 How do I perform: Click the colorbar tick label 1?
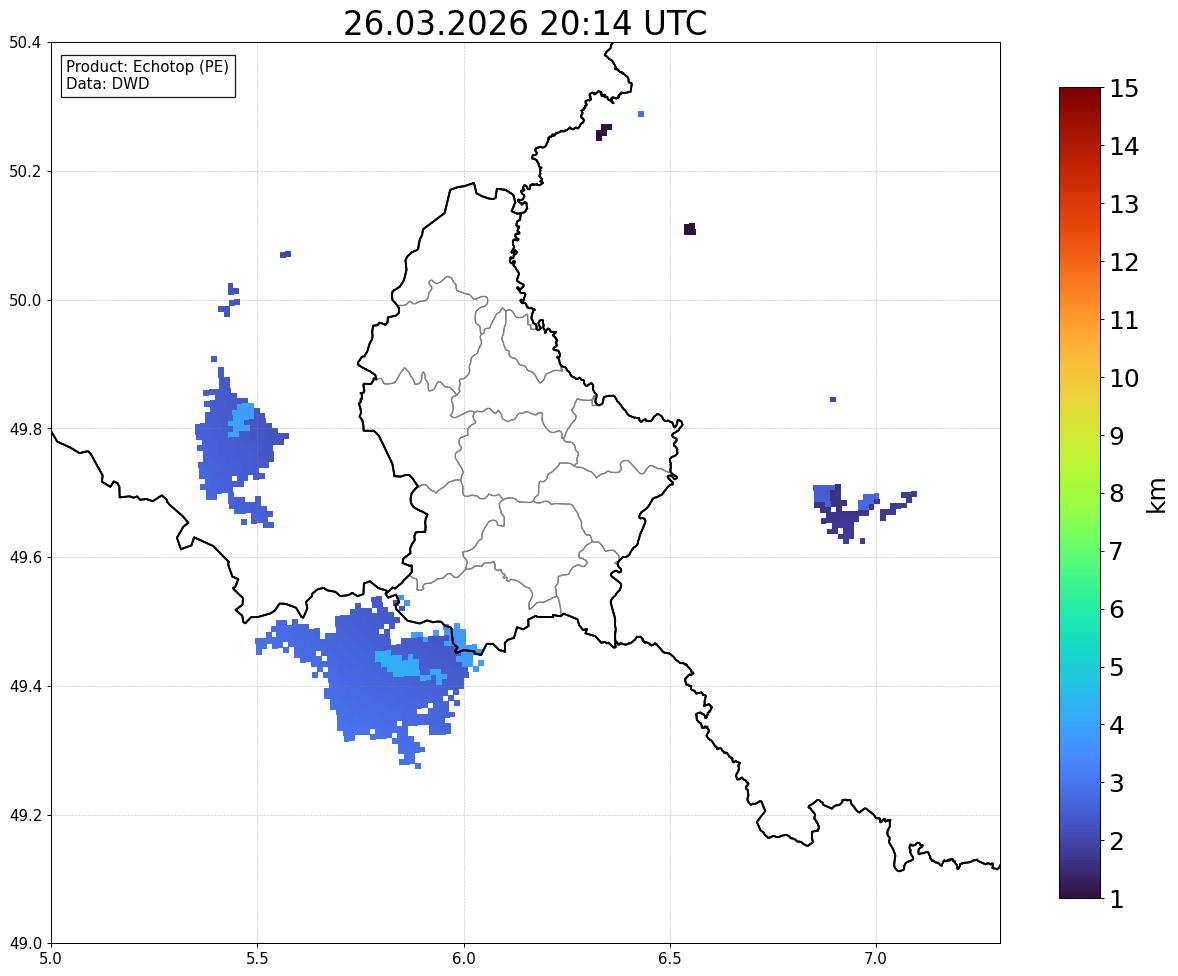1116,899
